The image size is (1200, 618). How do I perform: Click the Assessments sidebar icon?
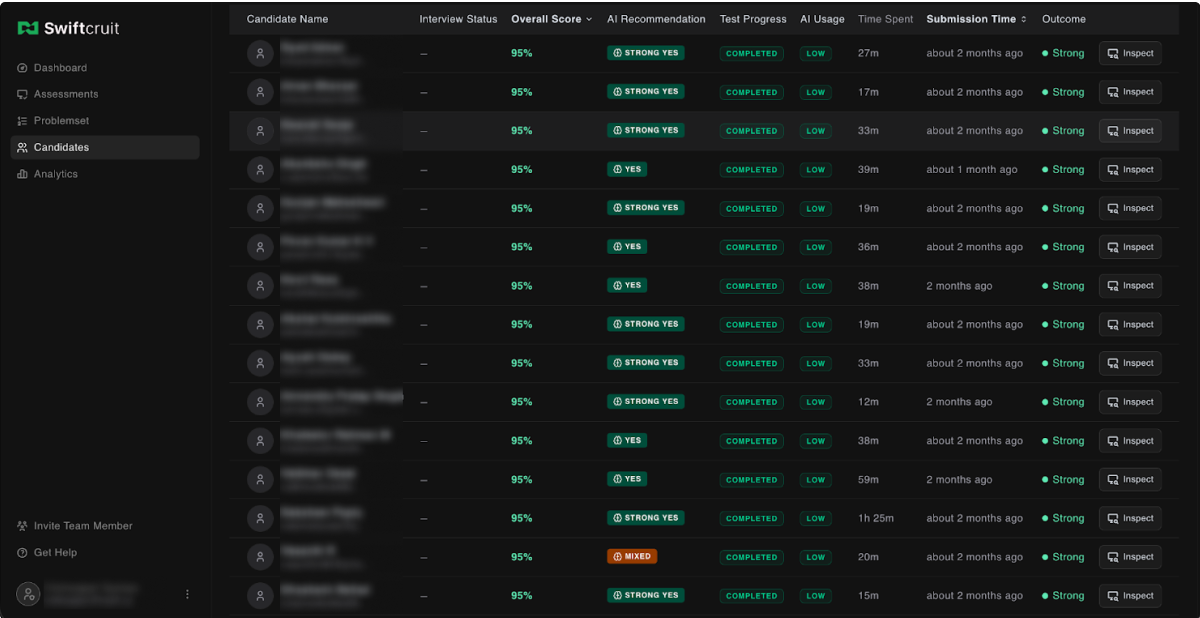pos(23,94)
